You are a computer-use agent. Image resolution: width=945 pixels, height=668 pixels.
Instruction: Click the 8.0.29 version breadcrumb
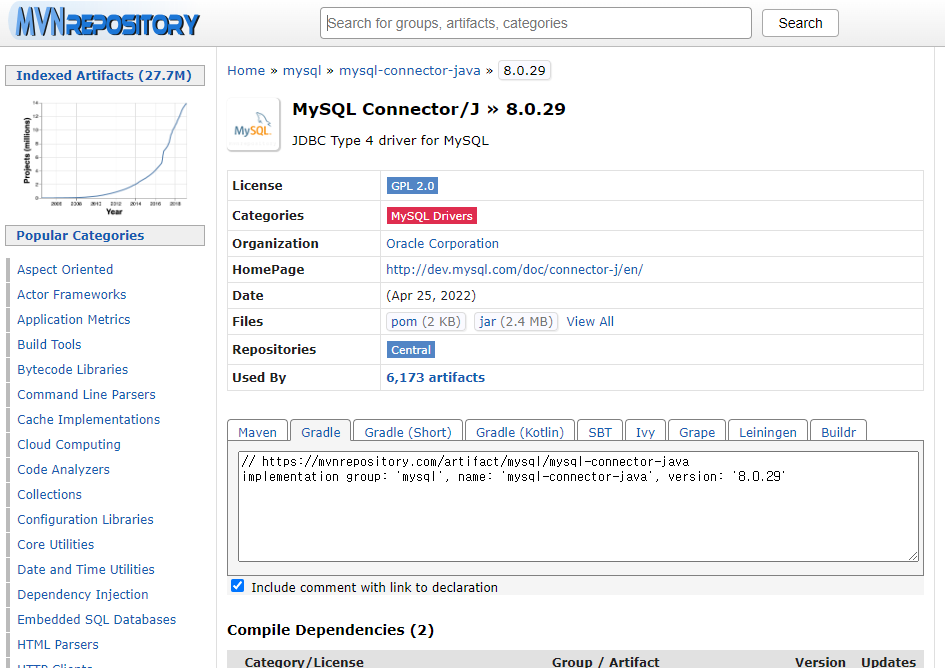click(x=524, y=71)
